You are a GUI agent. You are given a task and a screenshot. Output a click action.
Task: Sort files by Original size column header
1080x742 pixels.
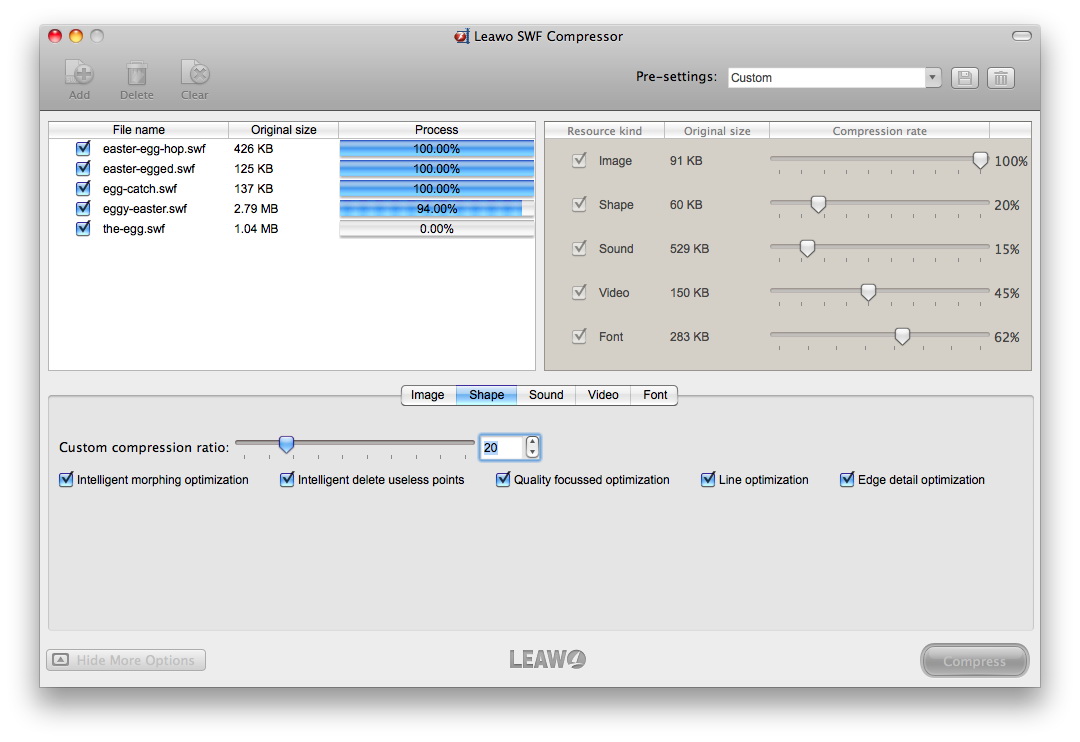[284, 130]
